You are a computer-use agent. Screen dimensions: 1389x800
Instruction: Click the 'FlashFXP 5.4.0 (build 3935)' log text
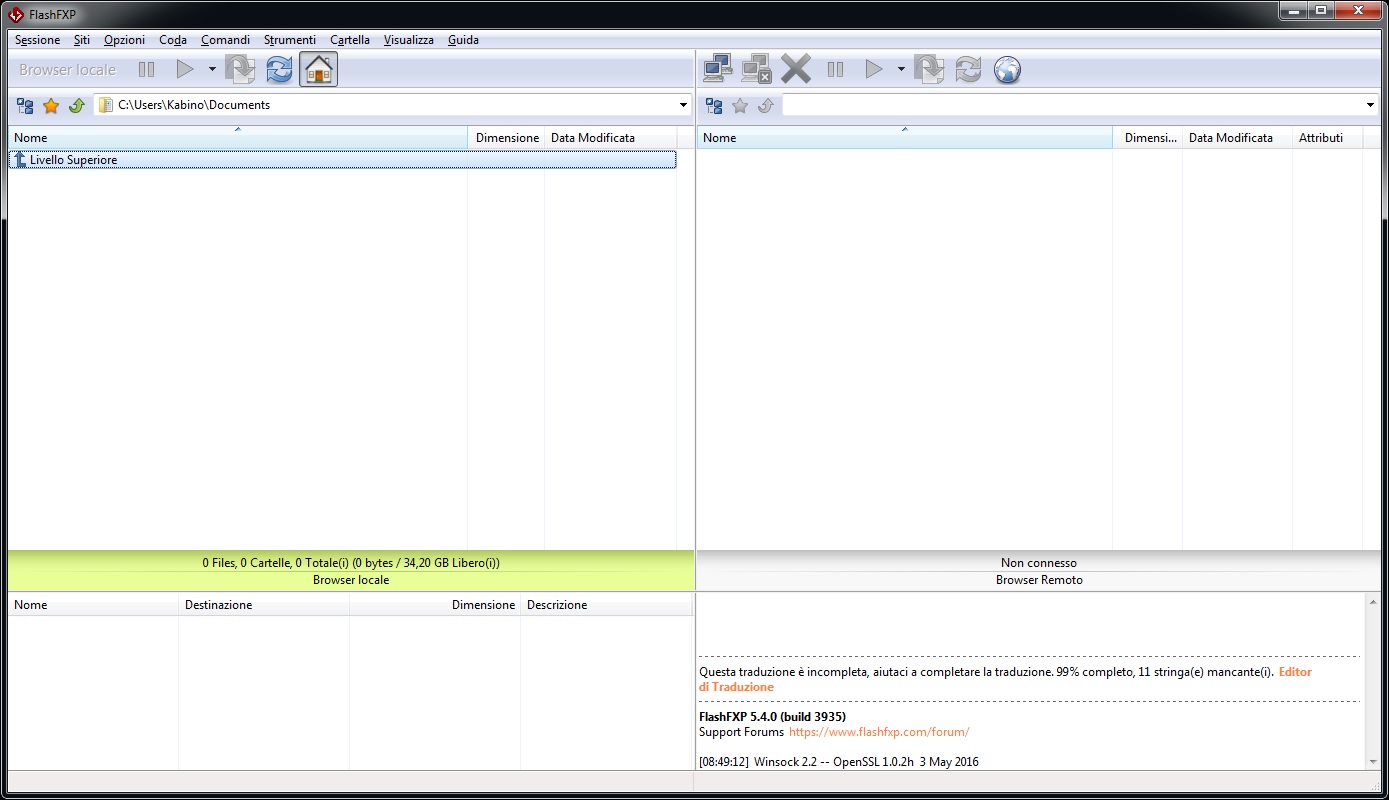pyautogui.click(x=772, y=717)
